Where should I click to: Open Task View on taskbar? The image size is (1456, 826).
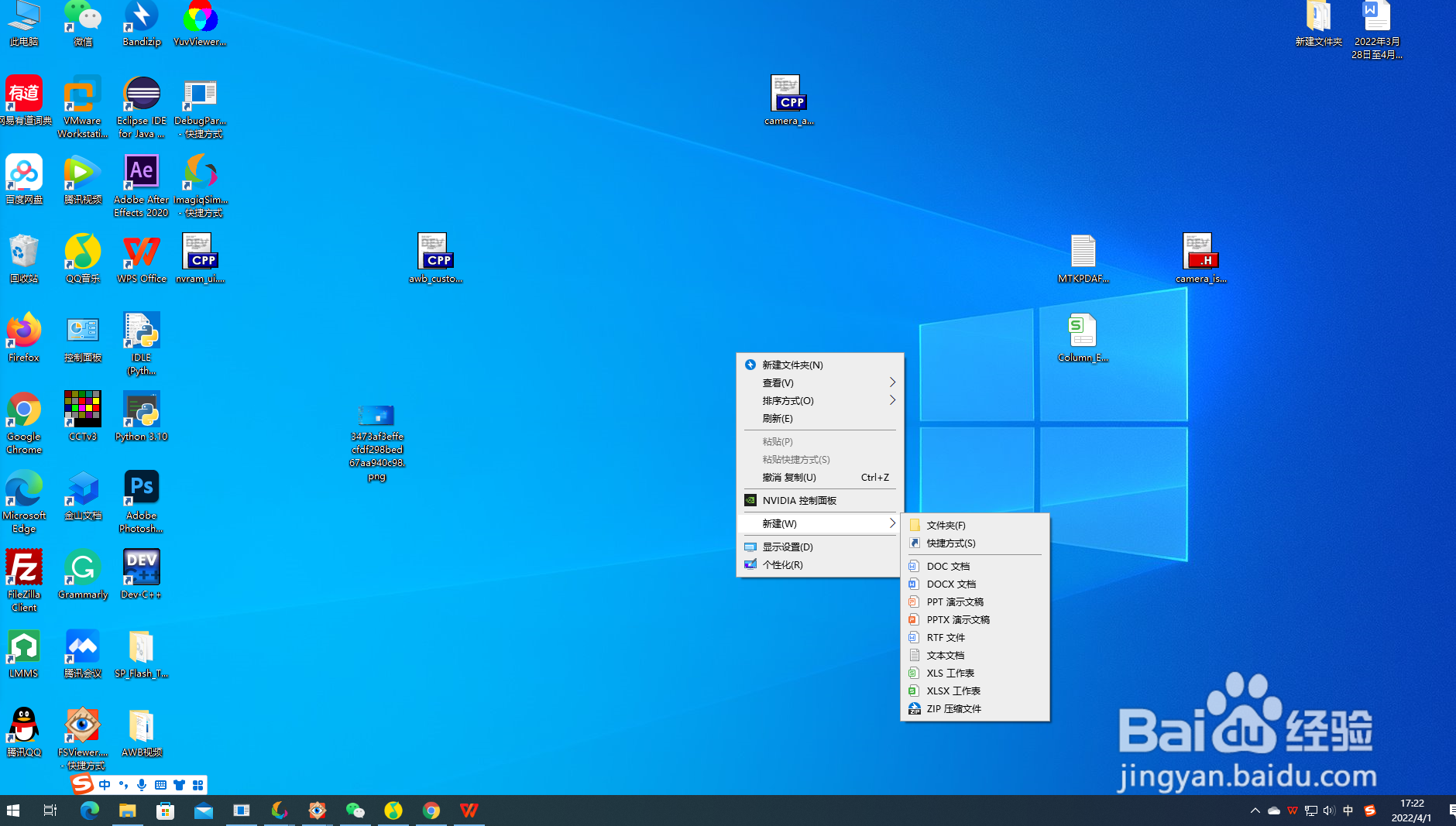tap(50, 811)
